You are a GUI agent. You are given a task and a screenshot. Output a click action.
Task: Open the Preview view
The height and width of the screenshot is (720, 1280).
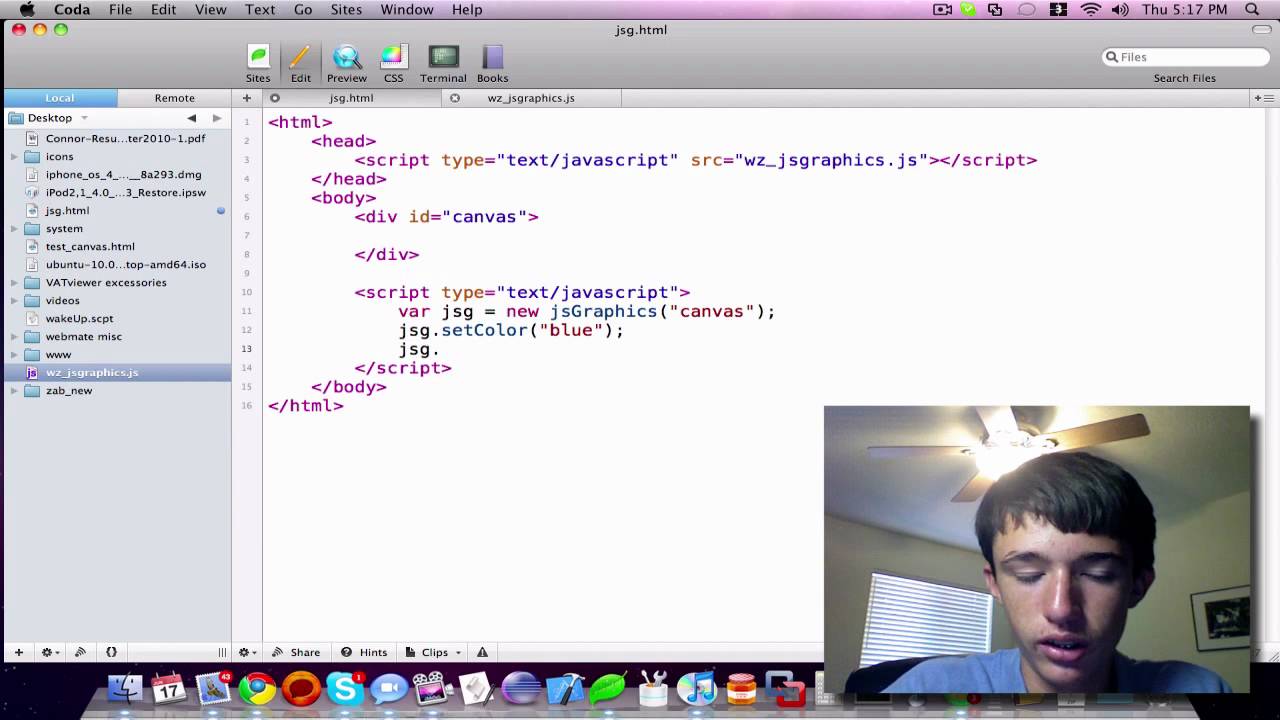pos(347,64)
